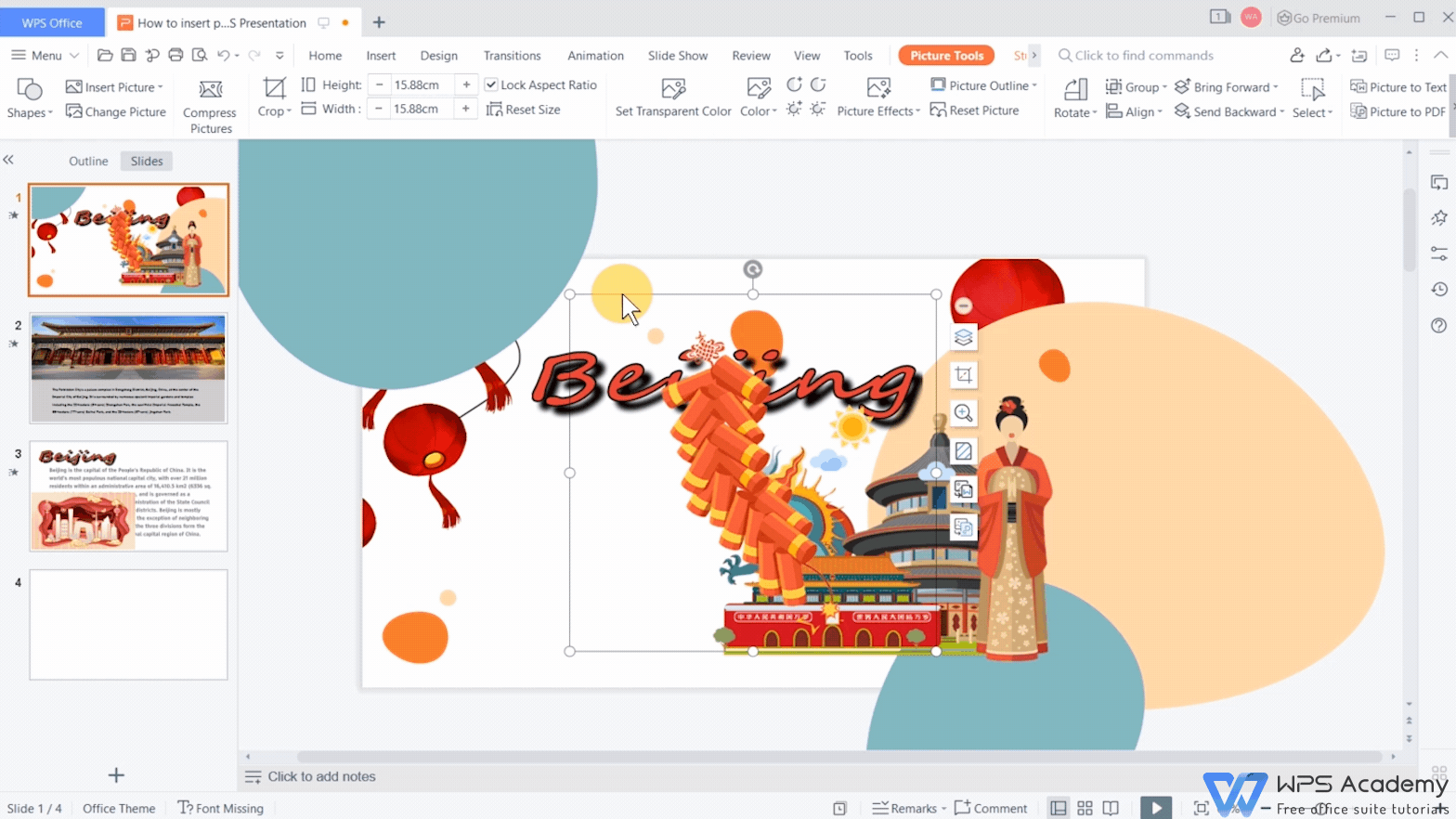Expand the Picture Outline dropdown
Screen dimensions: 1456x819
coord(1034,85)
